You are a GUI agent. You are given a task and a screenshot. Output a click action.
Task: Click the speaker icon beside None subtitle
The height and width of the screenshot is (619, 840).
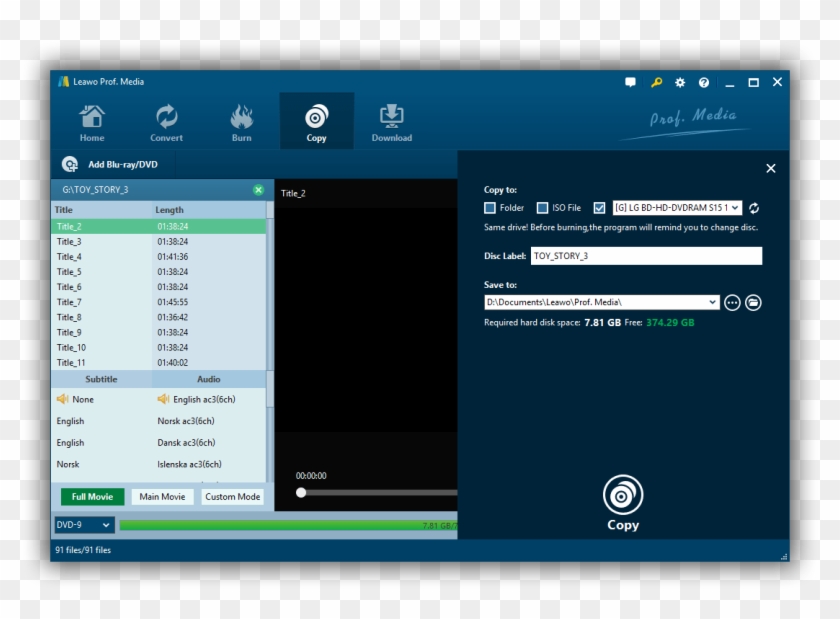point(62,399)
